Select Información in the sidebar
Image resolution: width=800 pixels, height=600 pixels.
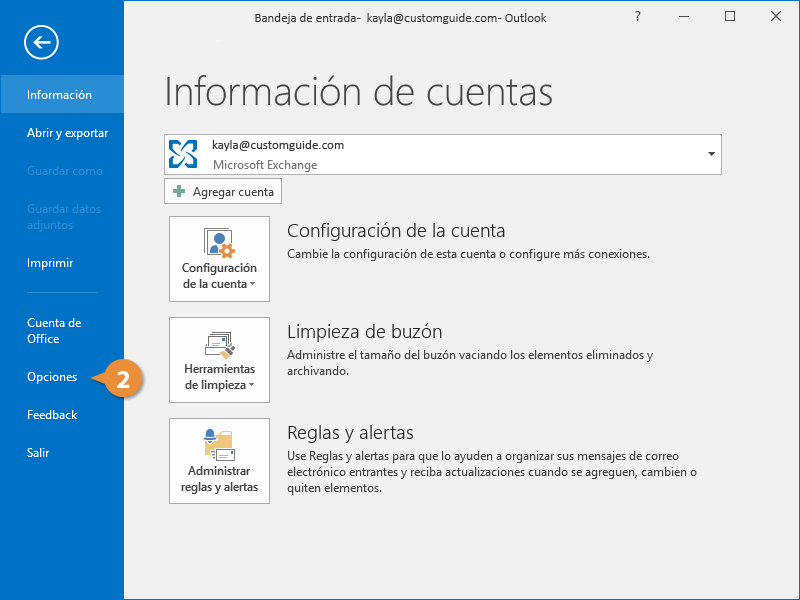[60, 95]
